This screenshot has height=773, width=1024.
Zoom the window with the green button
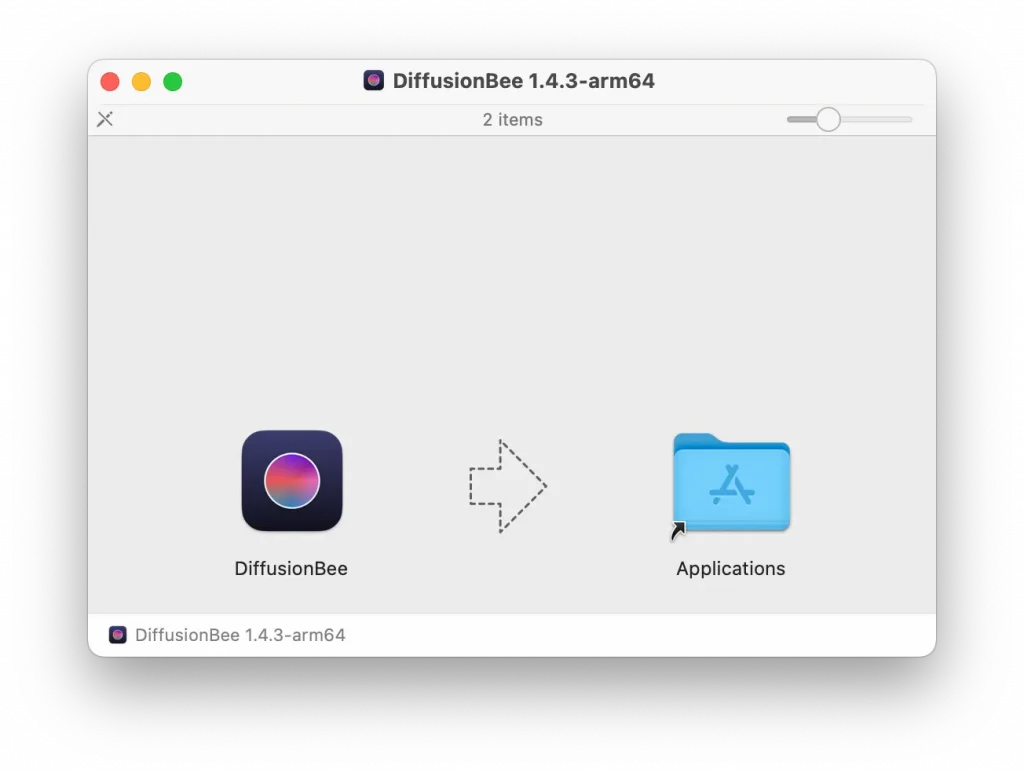pos(173,82)
